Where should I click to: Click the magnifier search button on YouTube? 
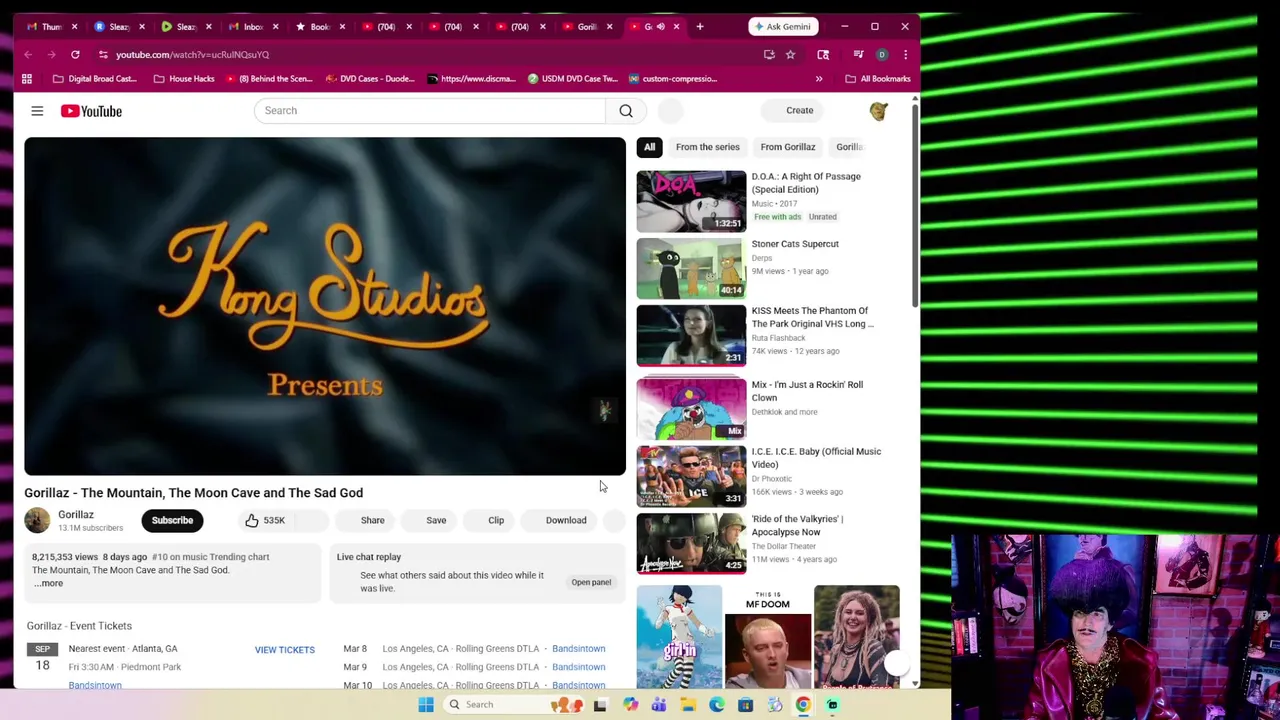tap(626, 111)
